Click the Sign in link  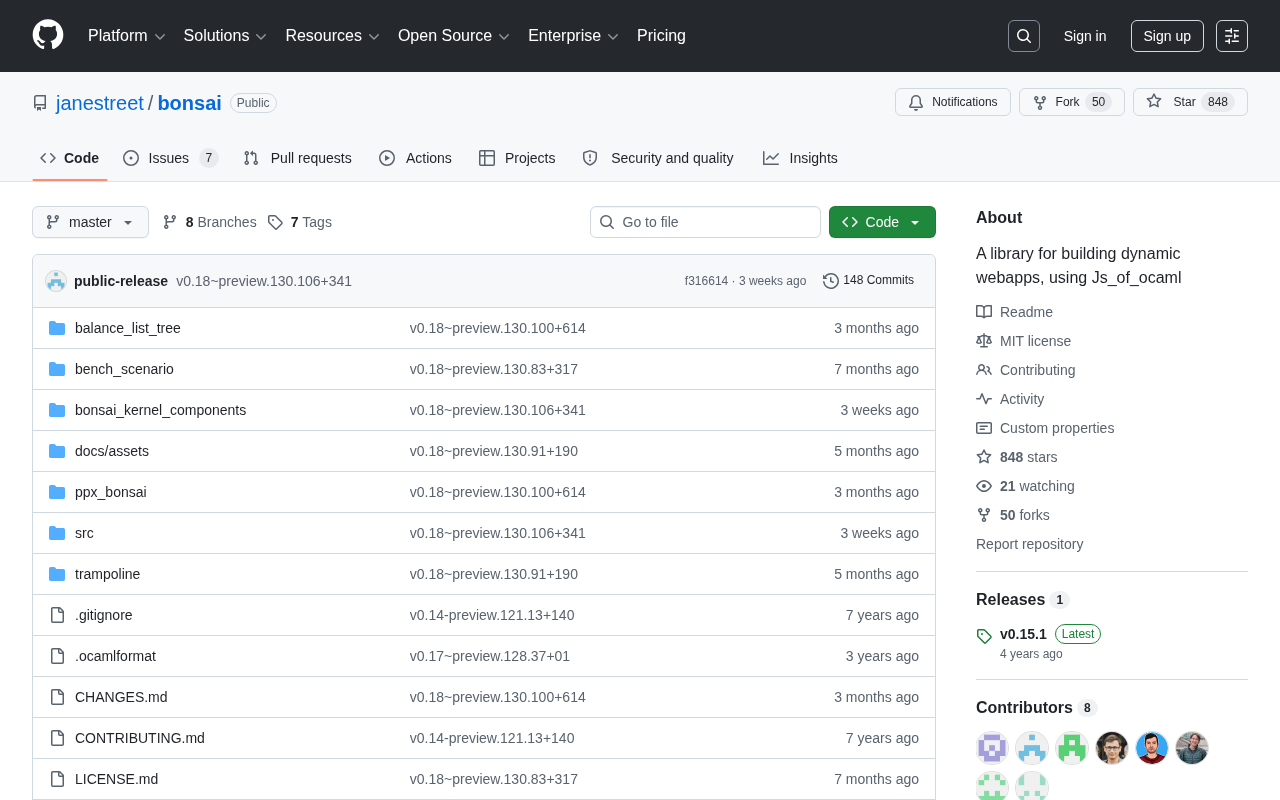coord(1085,36)
